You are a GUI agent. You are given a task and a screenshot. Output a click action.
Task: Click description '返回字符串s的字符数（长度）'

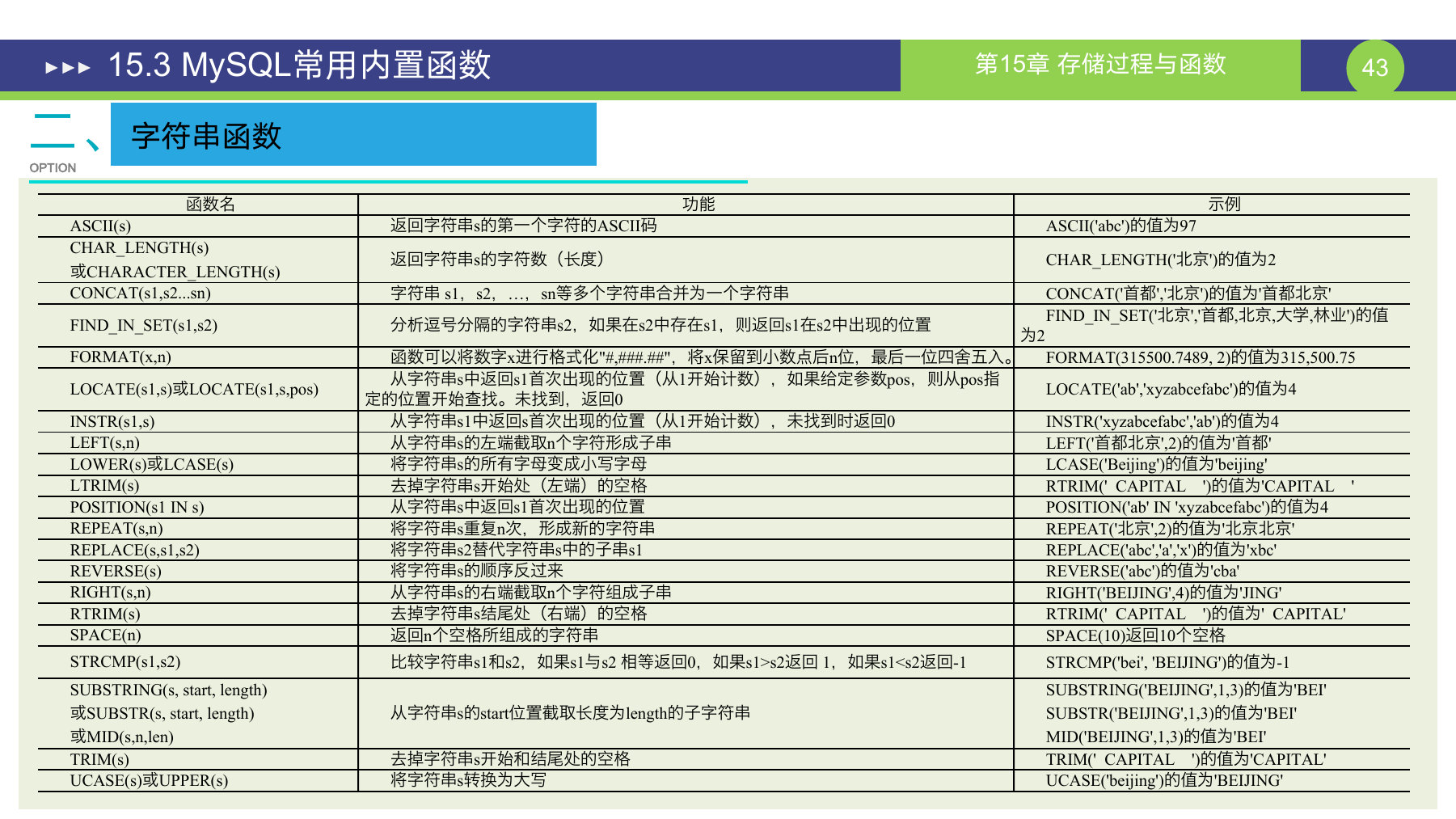coord(497,259)
